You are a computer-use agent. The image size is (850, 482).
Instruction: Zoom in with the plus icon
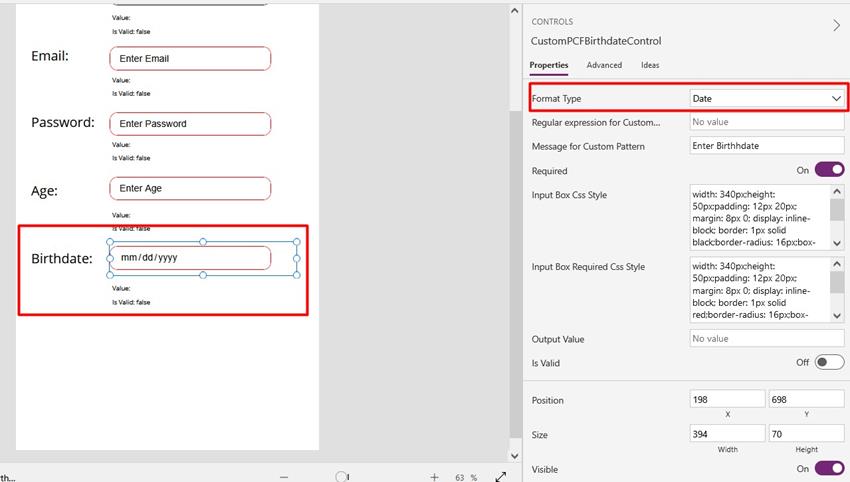tap(434, 477)
